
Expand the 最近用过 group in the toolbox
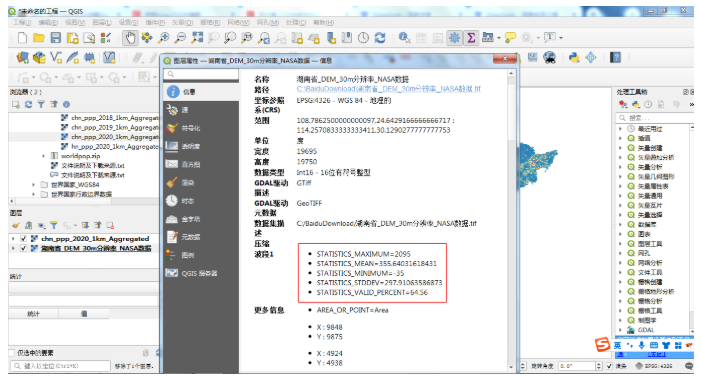point(620,129)
